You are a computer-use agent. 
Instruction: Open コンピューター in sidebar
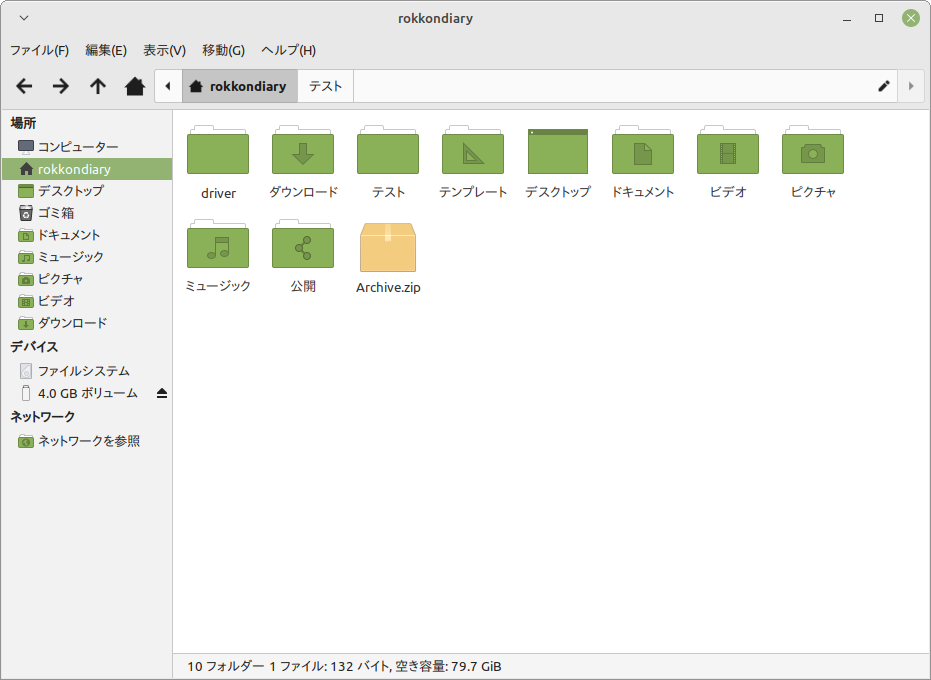pos(87,146)
